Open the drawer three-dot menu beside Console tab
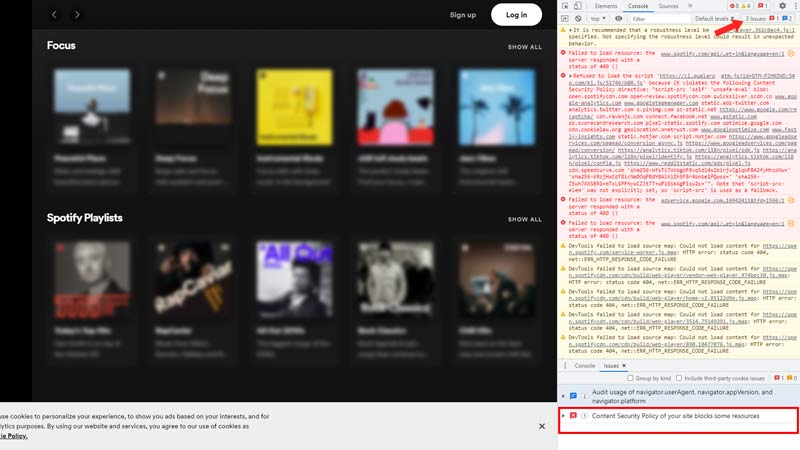This screenshot has height=450, width=800. coord(565,366)
